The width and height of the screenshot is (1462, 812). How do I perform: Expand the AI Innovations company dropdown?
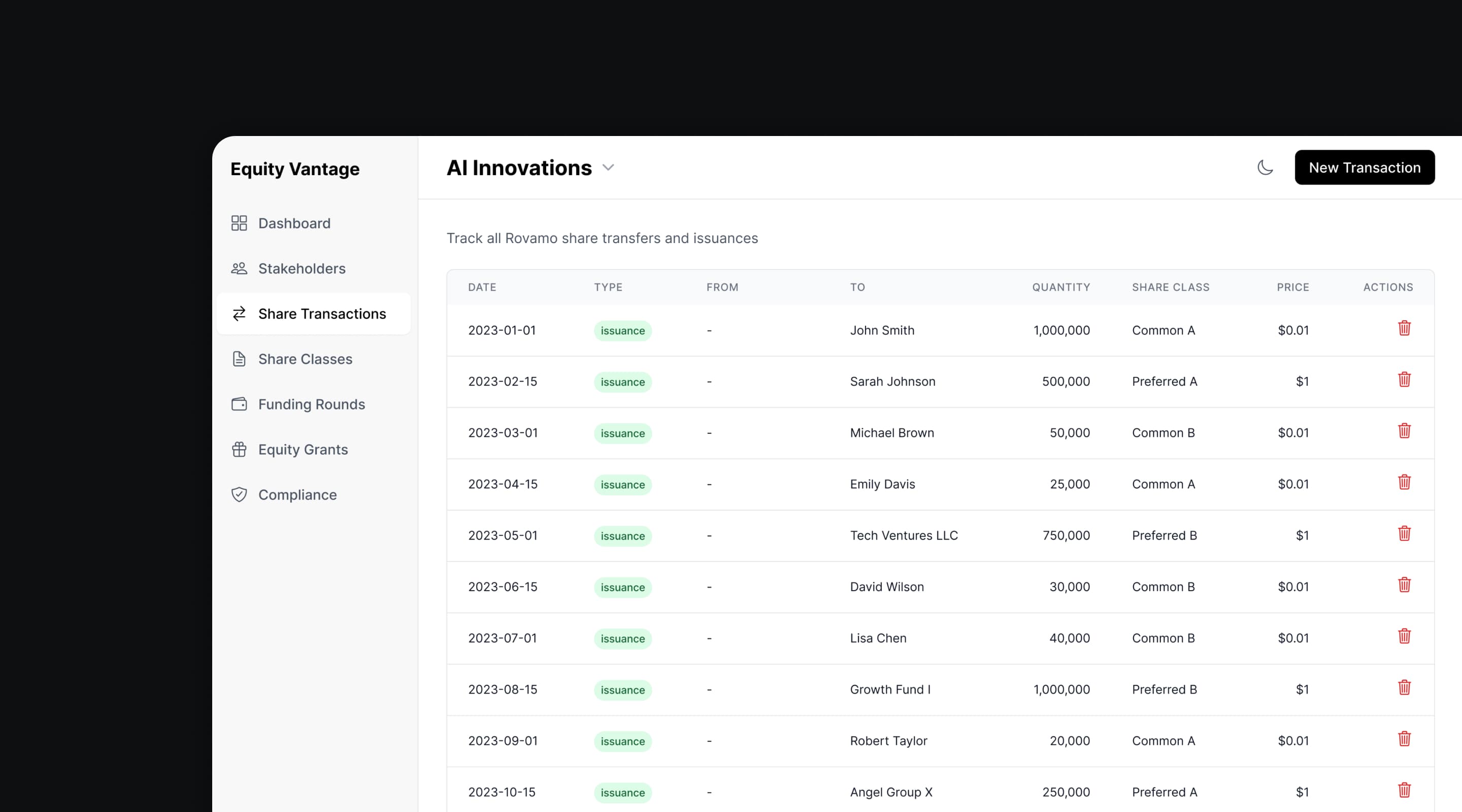(x=608, y=167)
